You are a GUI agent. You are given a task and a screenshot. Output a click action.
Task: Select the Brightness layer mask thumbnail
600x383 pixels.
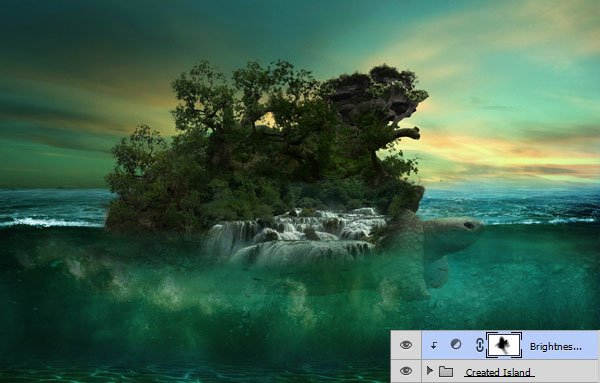click(504, 345)
